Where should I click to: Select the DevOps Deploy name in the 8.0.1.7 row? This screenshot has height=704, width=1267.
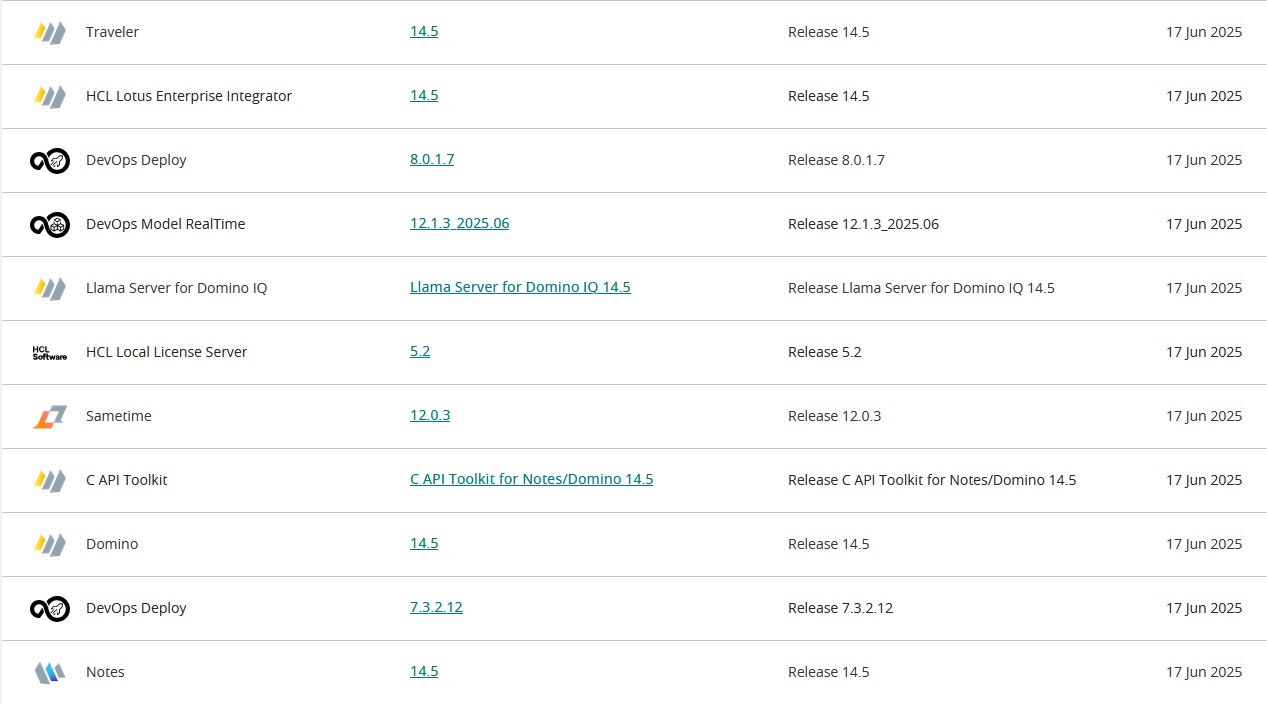click(136, 160)
